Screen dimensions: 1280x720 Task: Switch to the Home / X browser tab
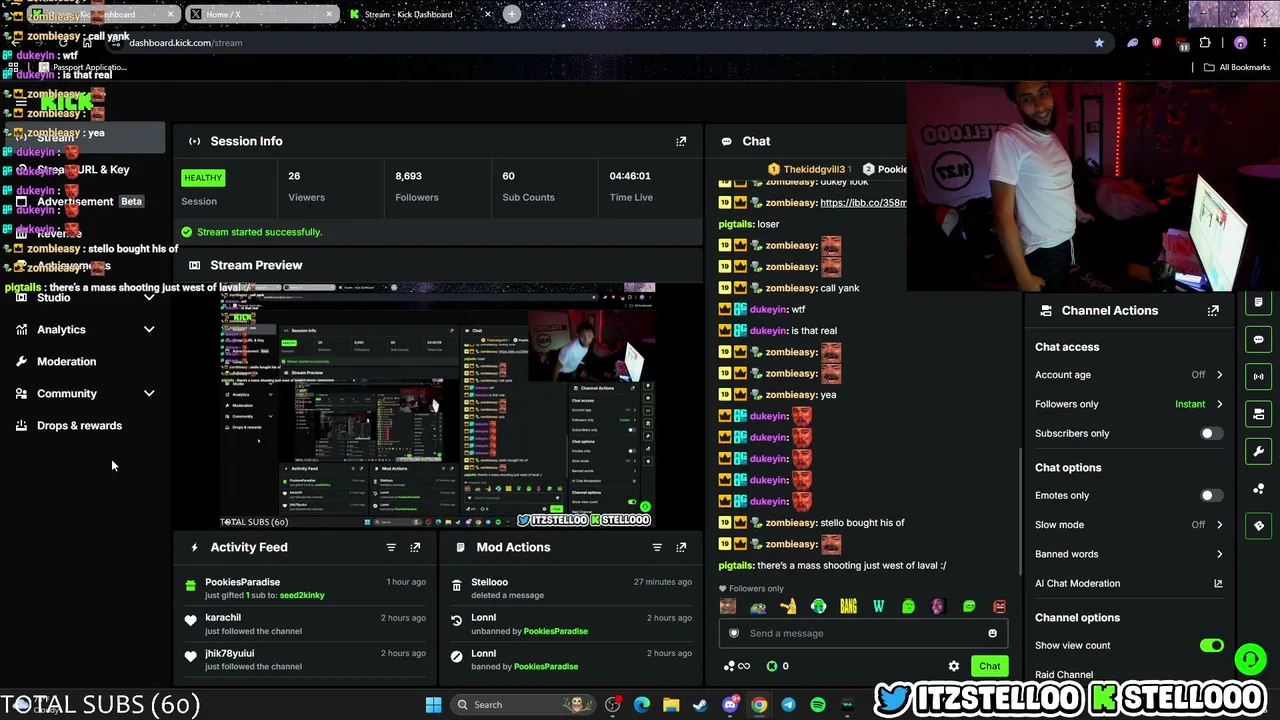(260, 14)
